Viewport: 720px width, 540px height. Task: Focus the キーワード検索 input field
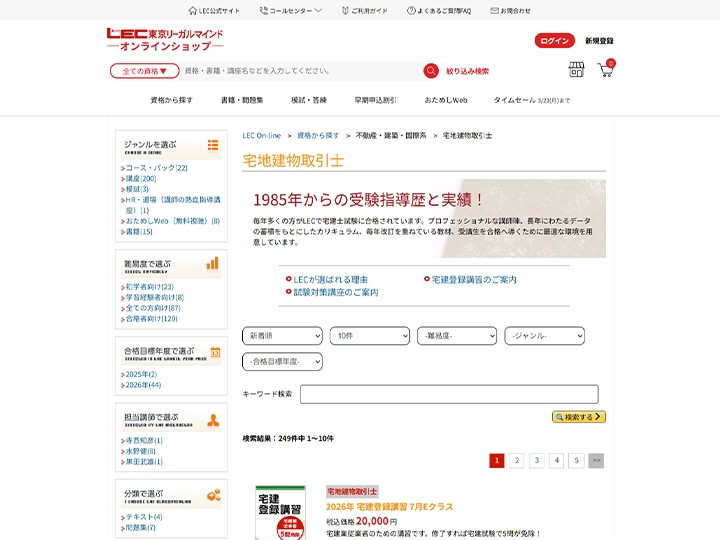click(449, 394)
